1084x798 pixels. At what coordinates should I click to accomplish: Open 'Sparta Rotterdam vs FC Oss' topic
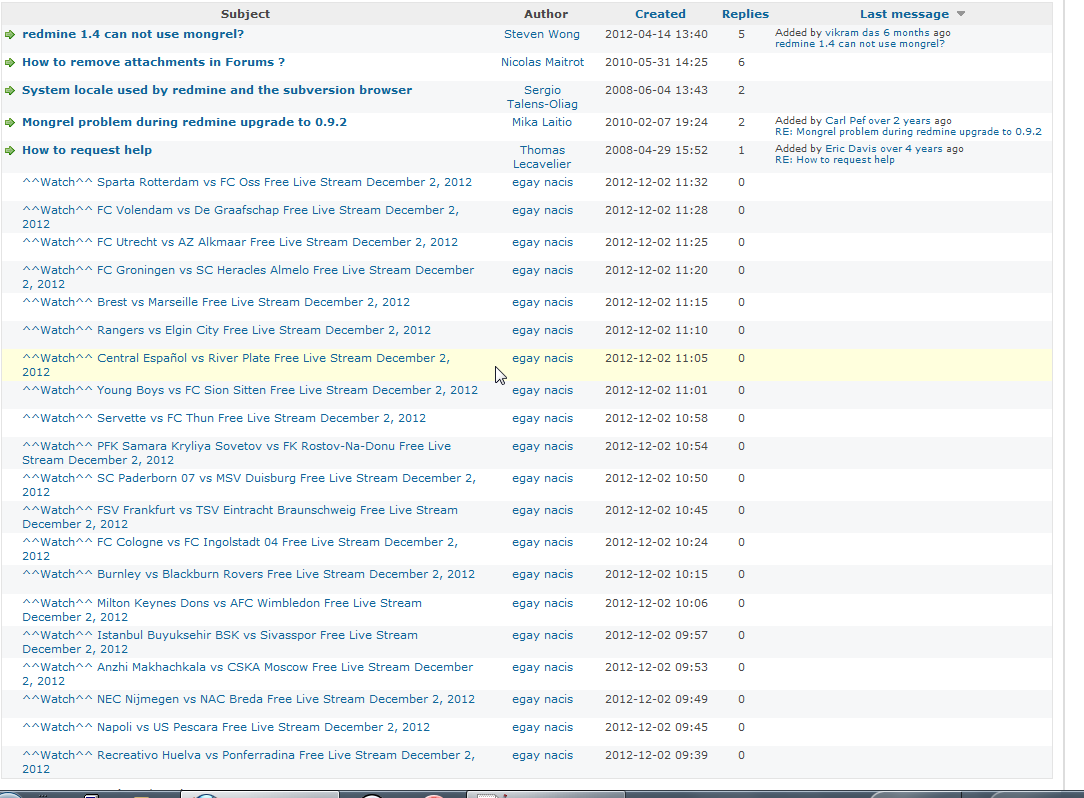coord(247,182)
